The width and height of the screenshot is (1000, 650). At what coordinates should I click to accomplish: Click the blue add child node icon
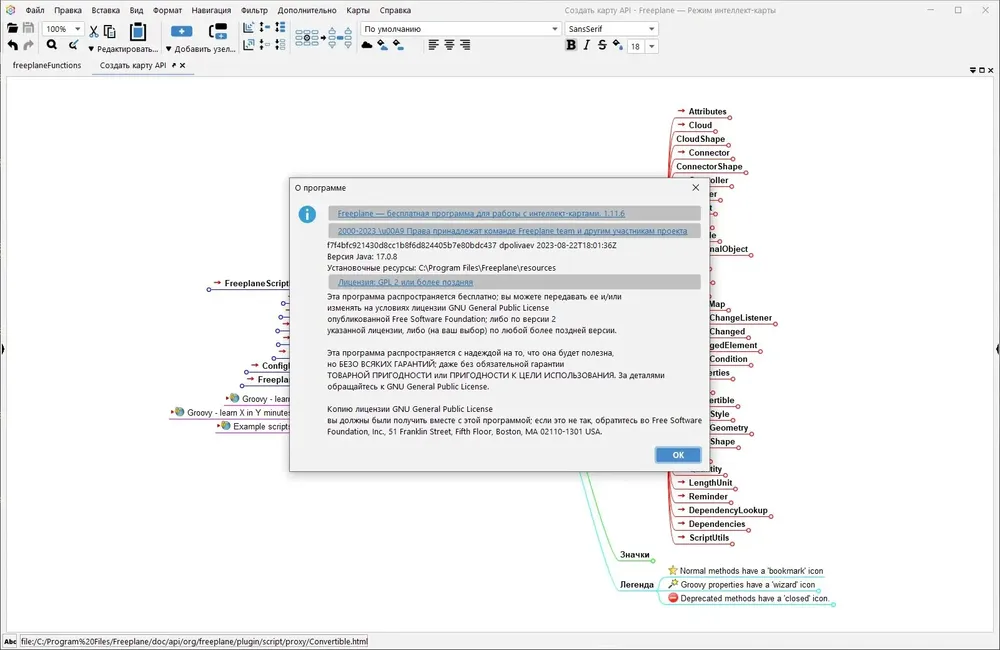point(182,31)
